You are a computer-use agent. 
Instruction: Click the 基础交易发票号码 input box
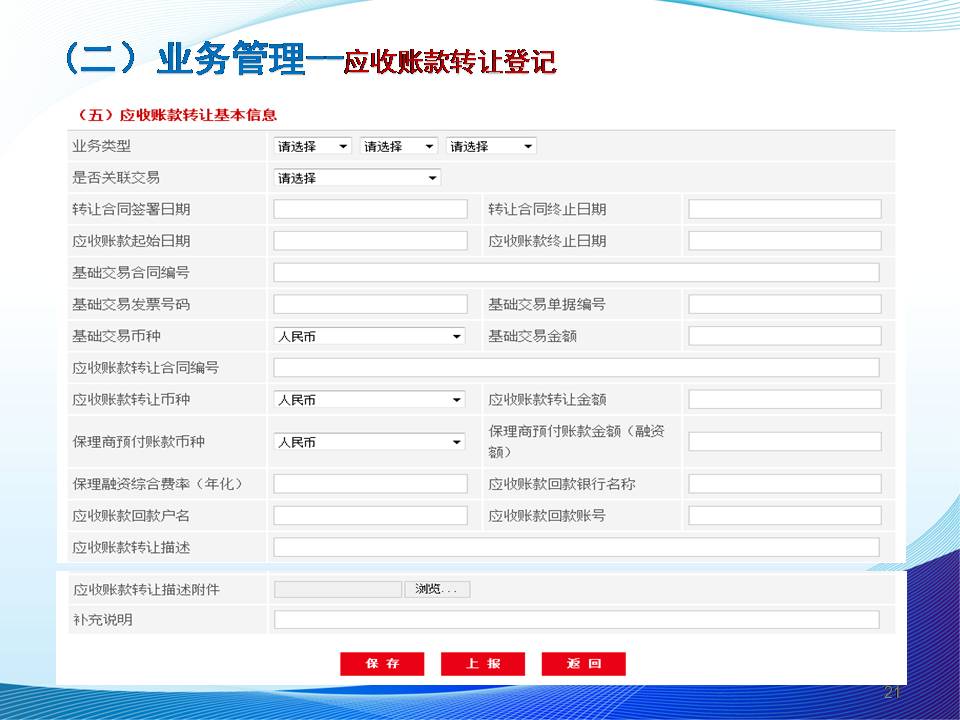(x=370, y=304)
